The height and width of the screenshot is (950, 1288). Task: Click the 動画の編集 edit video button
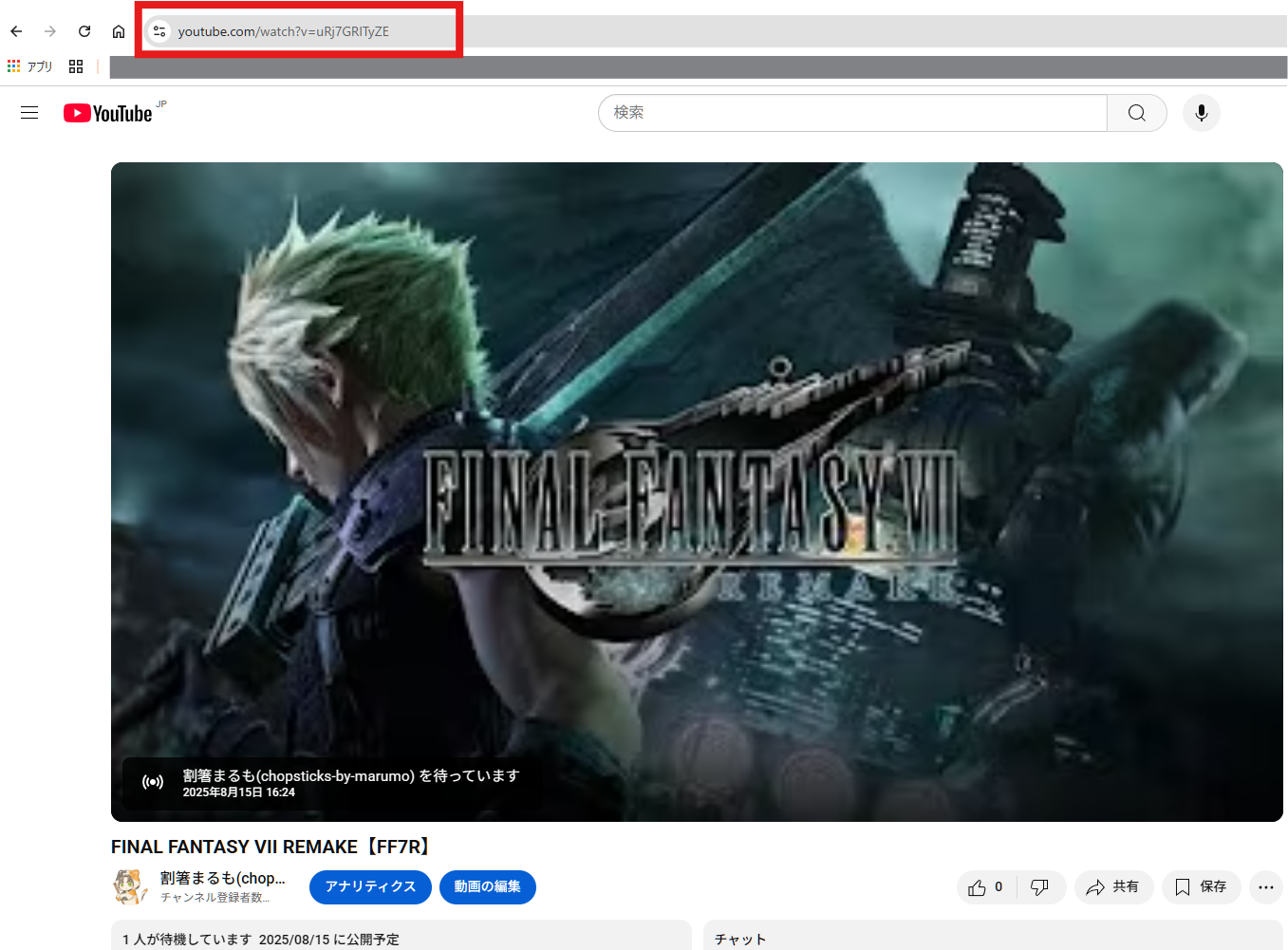click(x=487, y=886)
